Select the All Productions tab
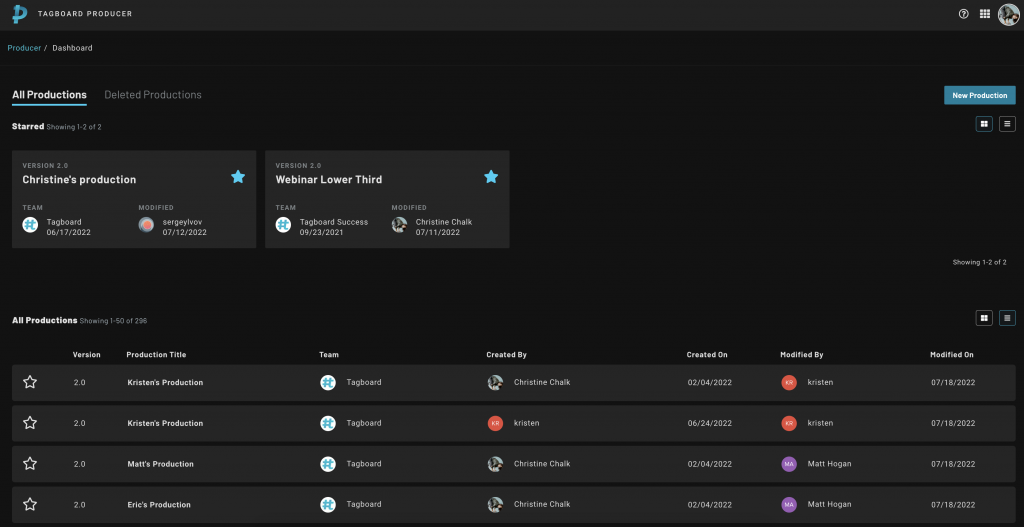1024x527 pixels. point(49,95)
